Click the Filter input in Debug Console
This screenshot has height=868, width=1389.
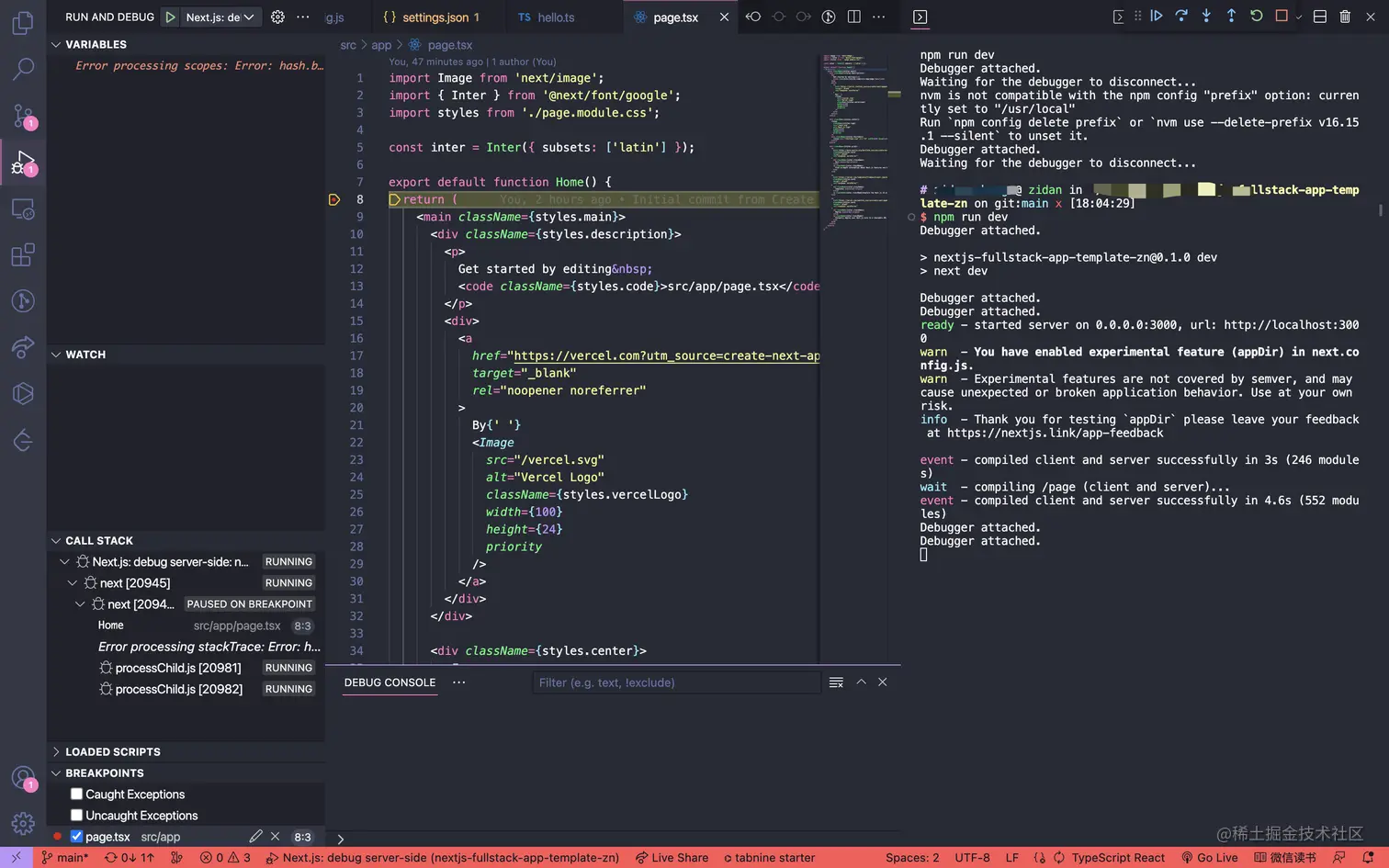677,682
